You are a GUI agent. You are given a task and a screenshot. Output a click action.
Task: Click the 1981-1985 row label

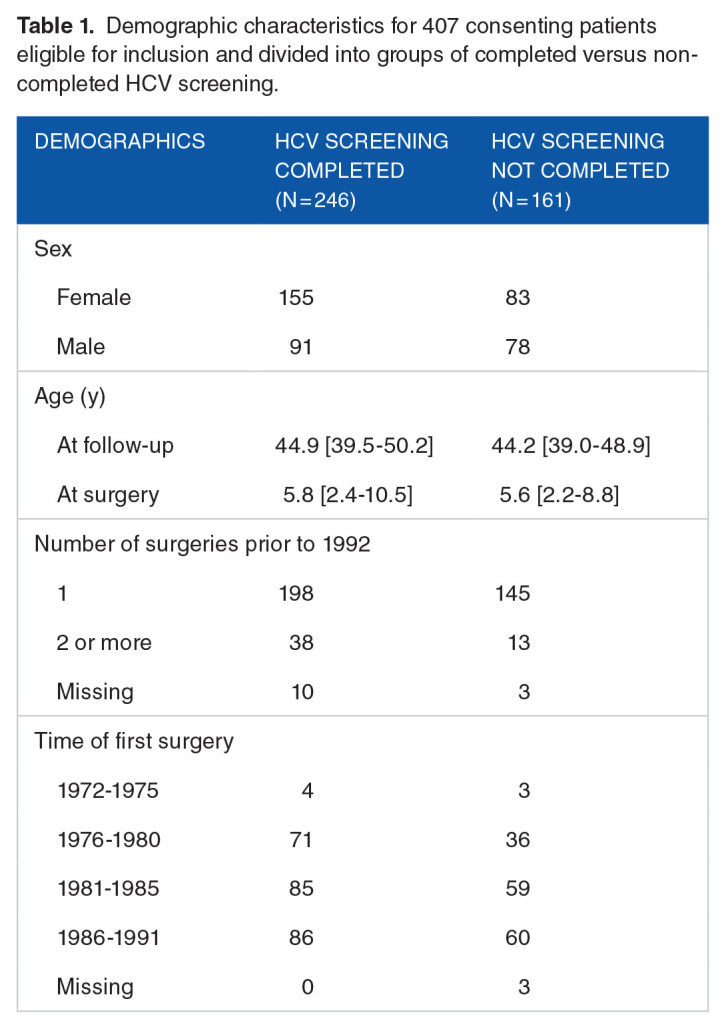tap(108, 889)
